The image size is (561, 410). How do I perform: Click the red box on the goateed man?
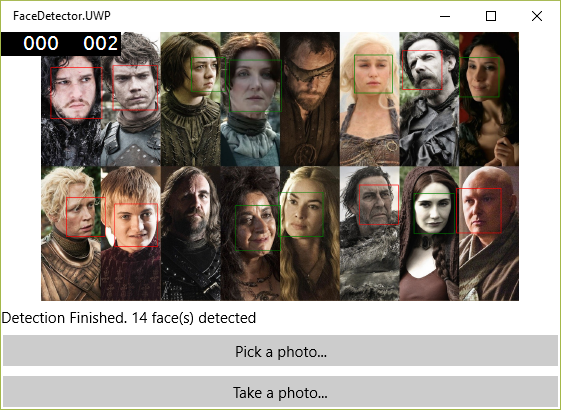(x=422, y=70)
